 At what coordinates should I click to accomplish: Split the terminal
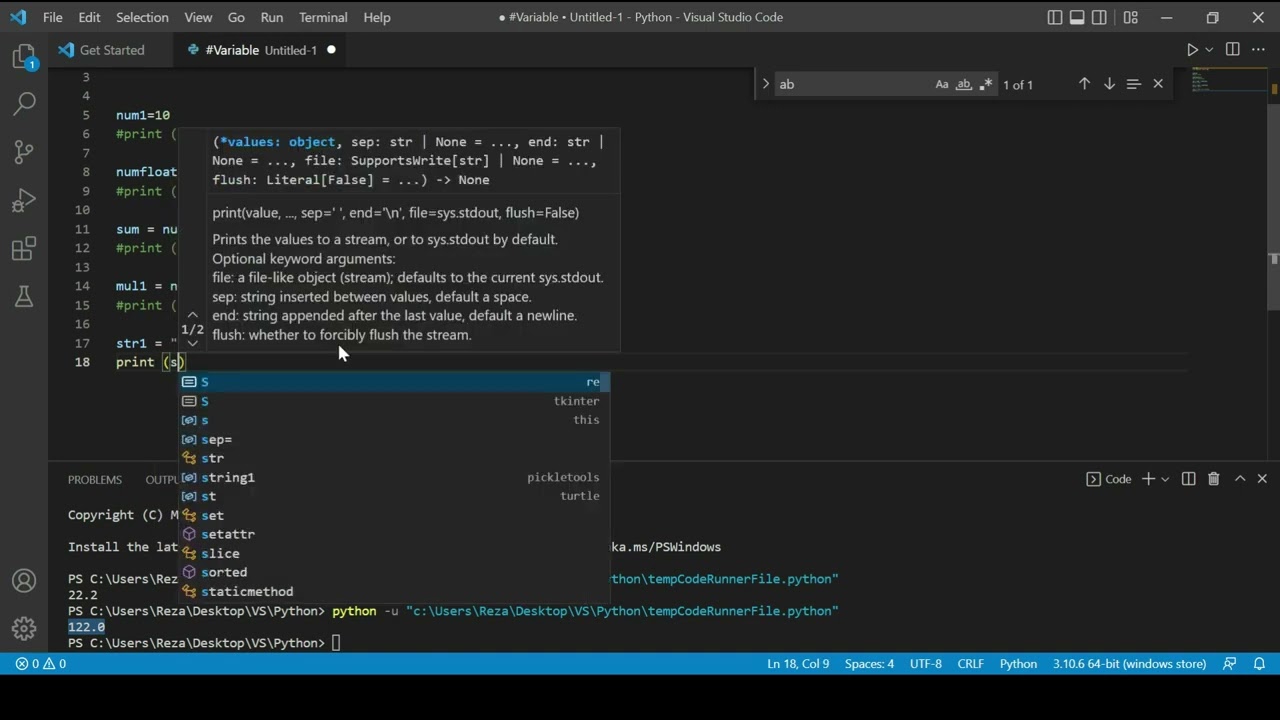pos(1189,479)
